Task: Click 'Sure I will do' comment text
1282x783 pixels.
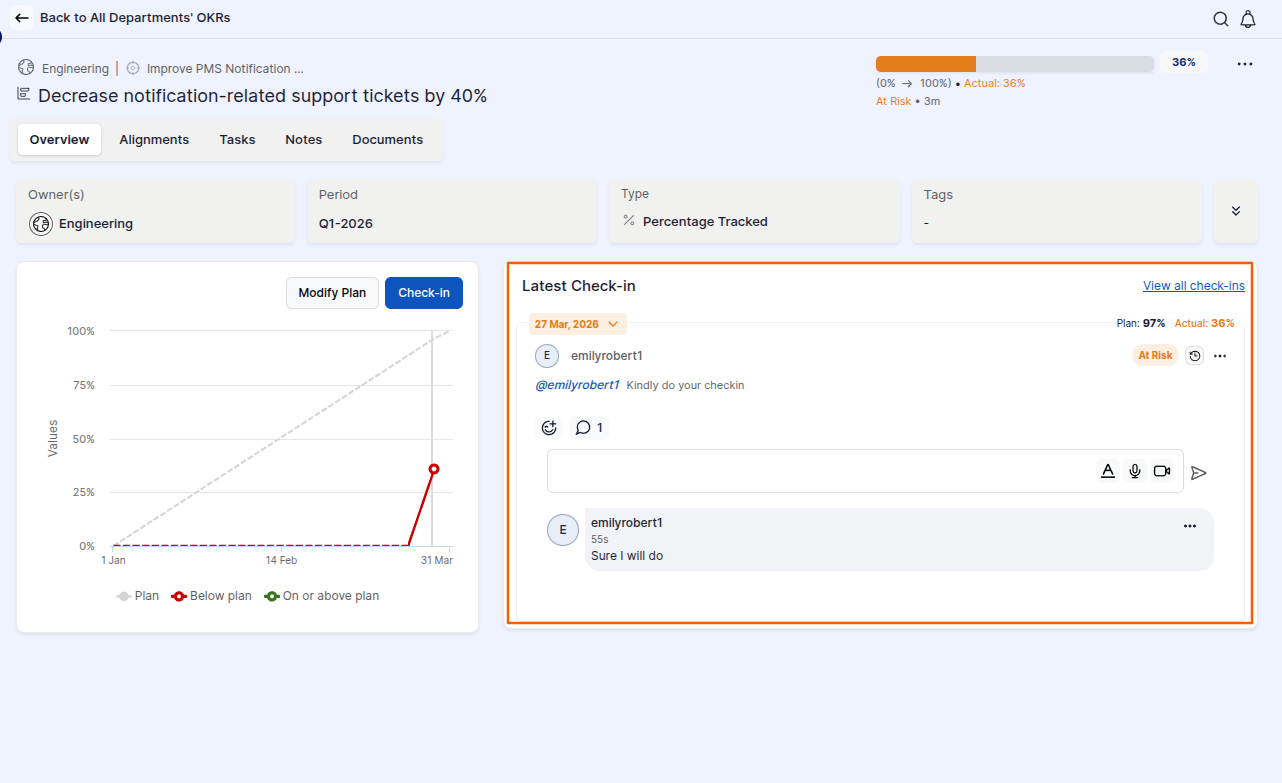Action: pos(627,556)
